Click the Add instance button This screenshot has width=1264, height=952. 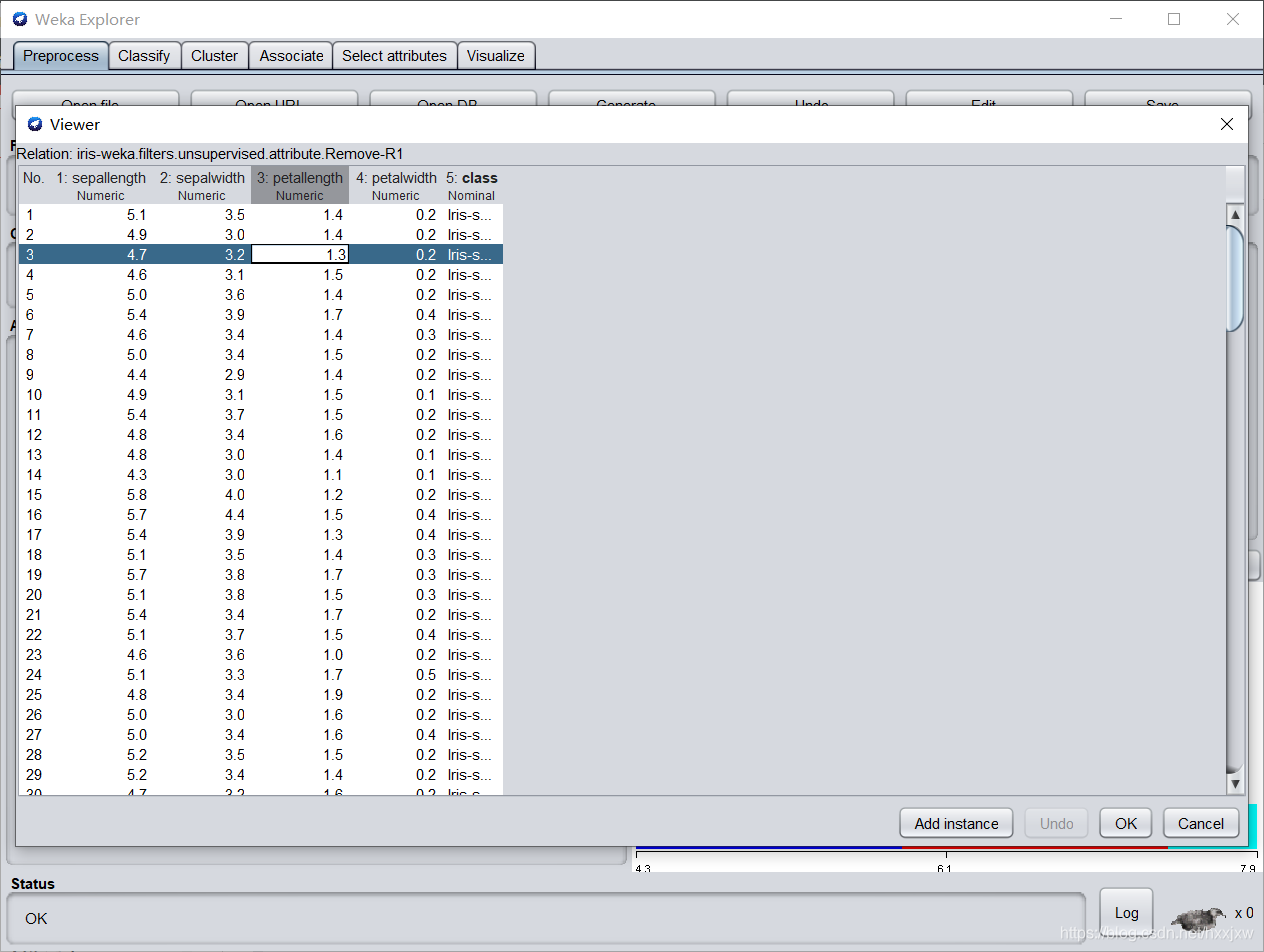(956, 823)
